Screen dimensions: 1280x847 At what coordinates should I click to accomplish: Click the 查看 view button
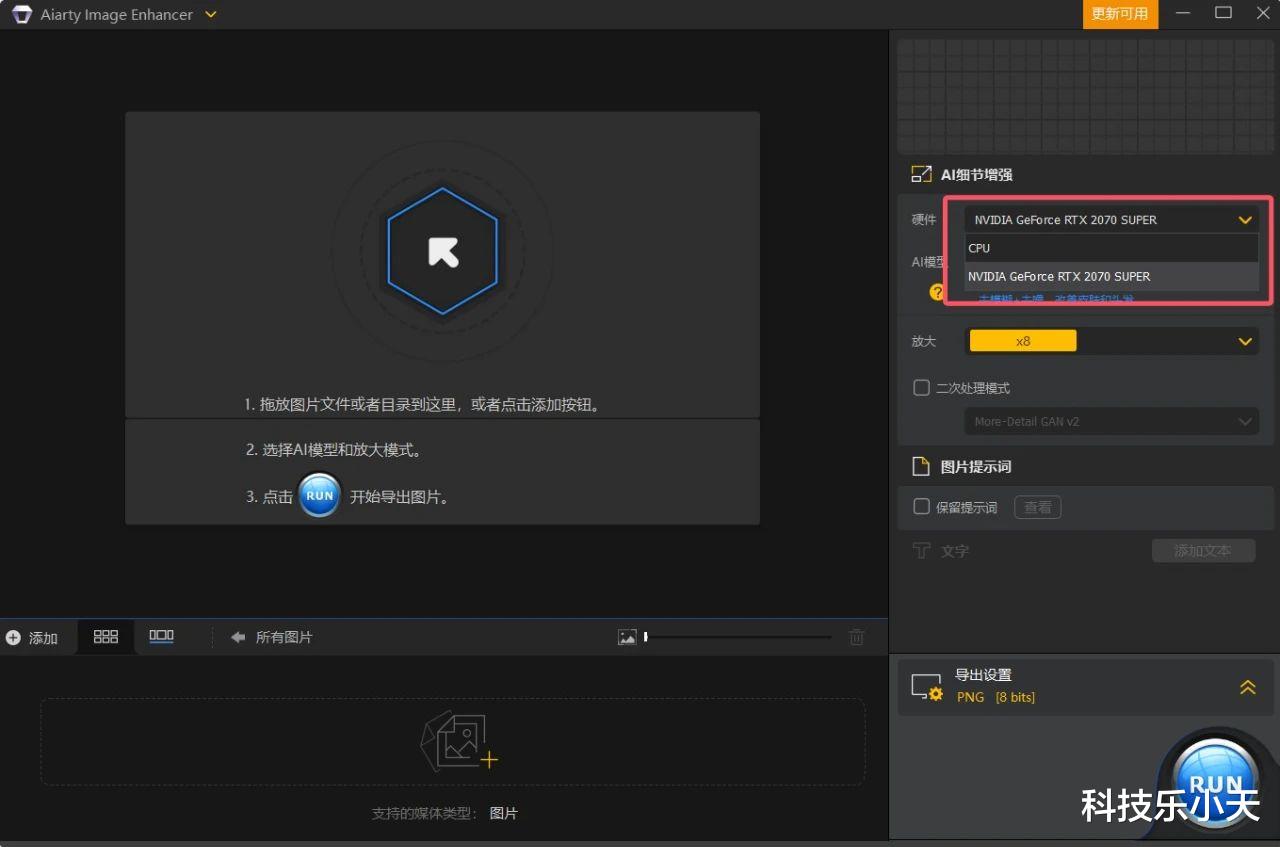1038,507
